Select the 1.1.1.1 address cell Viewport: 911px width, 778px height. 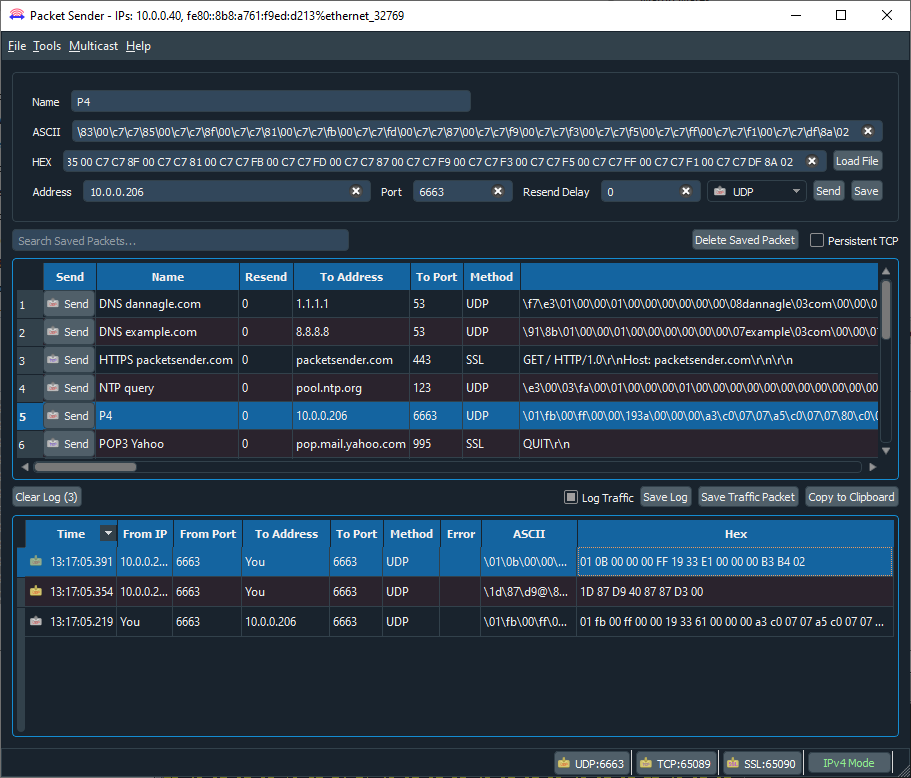click(x=352, y=304)
